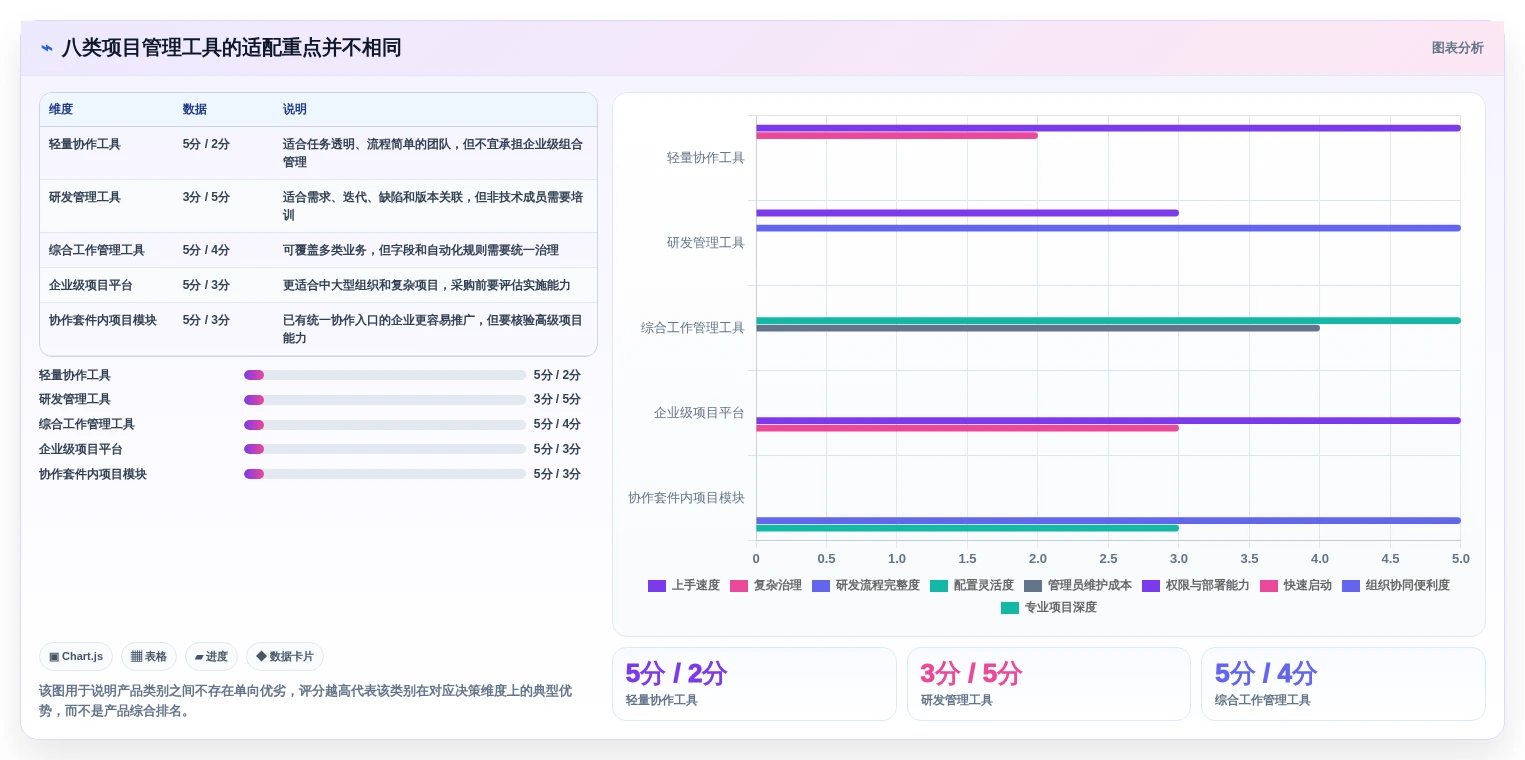The height and width of the screenshot is (760, 1525).
Task: Click the 5分 / 4分 value in table
Action: pyautogui.click(x=206, y=250)
